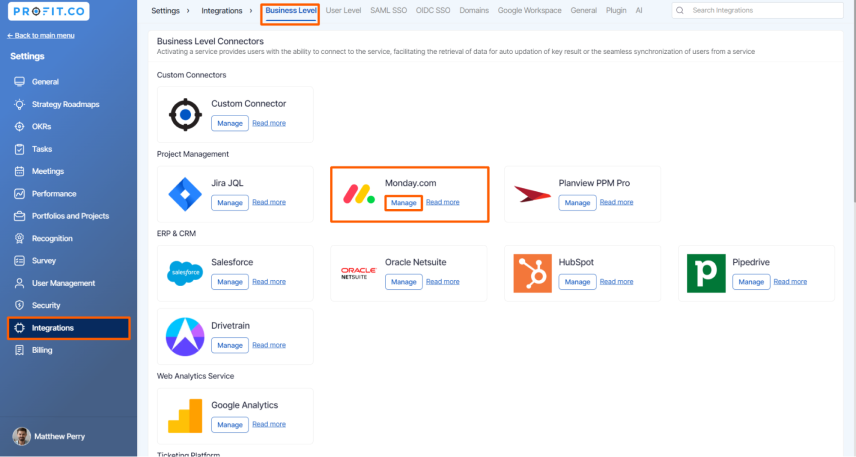Open the General tab in integrations
This screenshot has width=856, height=457.
tap(584, 10)
